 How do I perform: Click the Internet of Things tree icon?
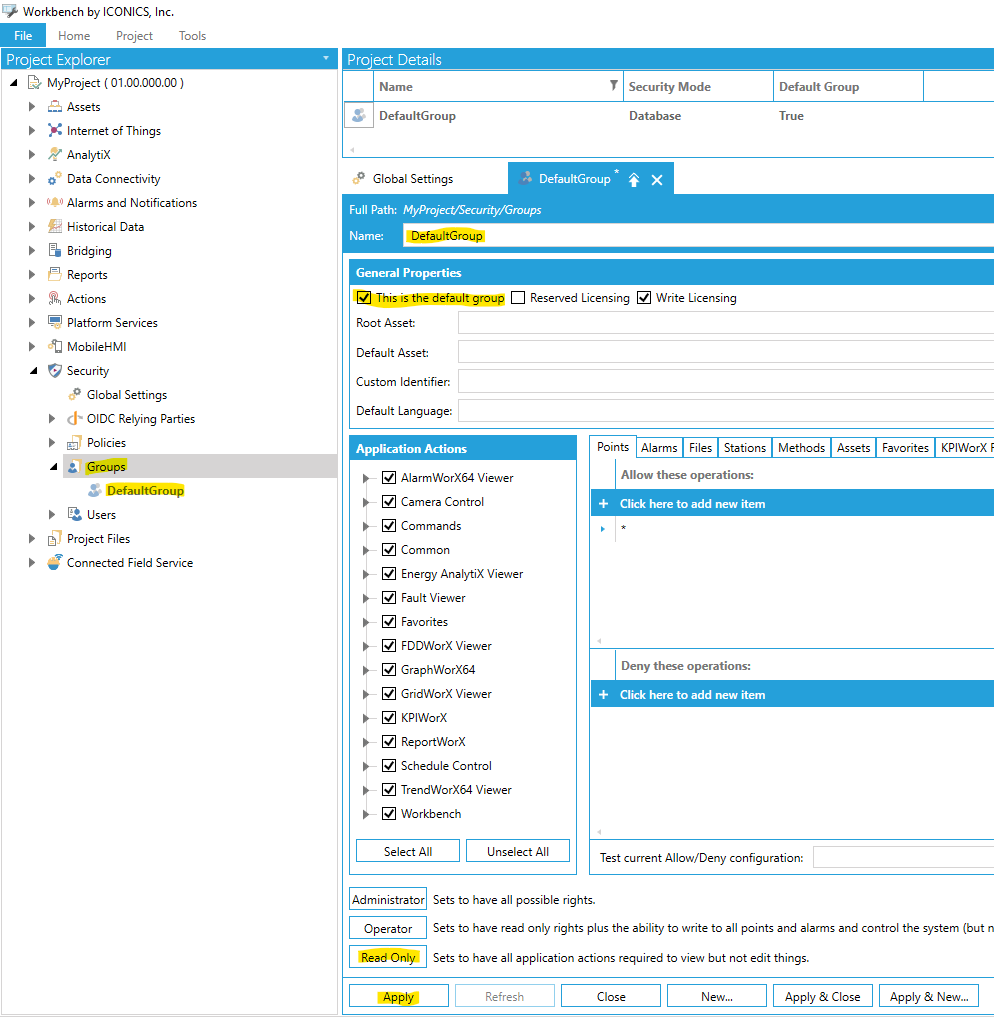[55, 131]
